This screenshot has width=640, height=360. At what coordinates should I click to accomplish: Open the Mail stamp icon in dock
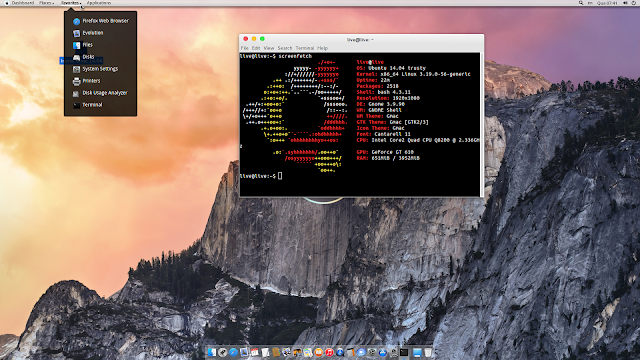coord(244,352)
